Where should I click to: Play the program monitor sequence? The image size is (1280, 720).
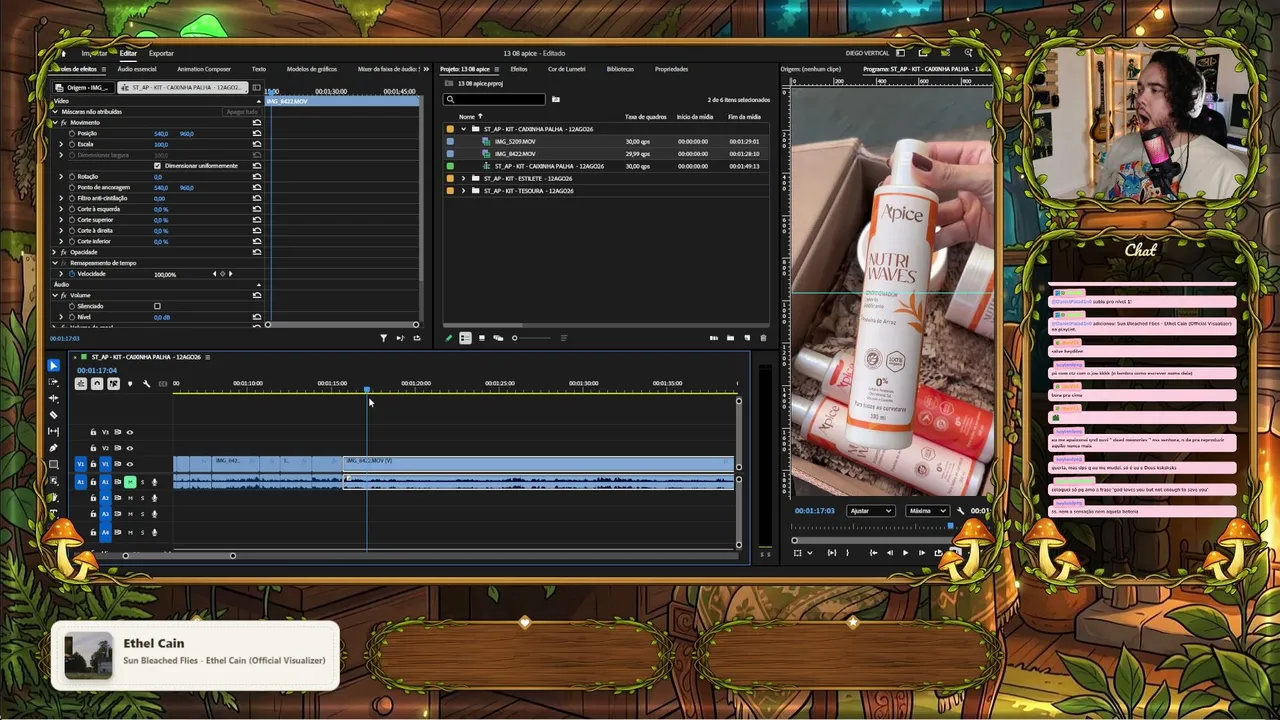(906, 553)
